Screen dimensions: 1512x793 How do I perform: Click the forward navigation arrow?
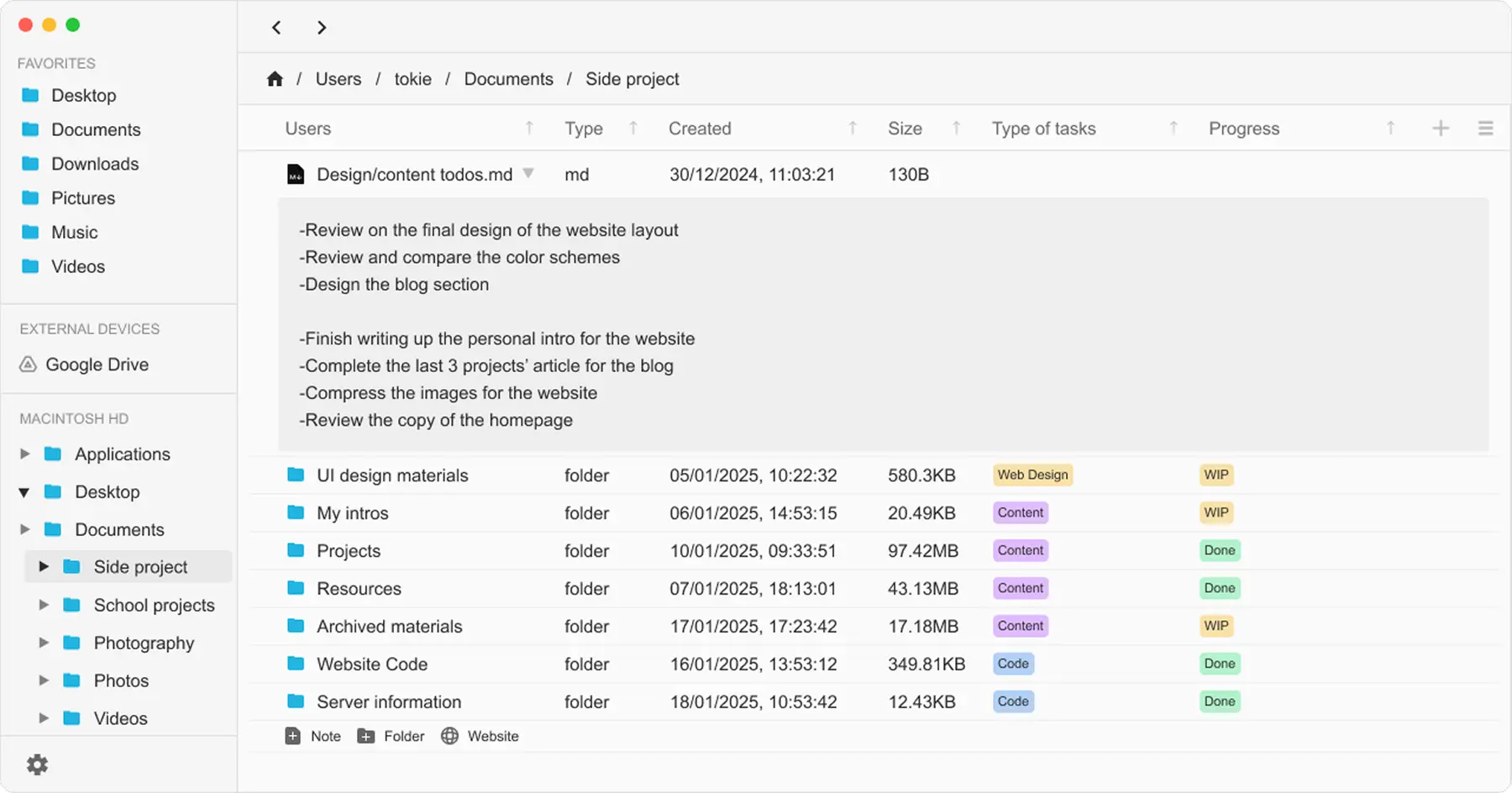point(322,28)
